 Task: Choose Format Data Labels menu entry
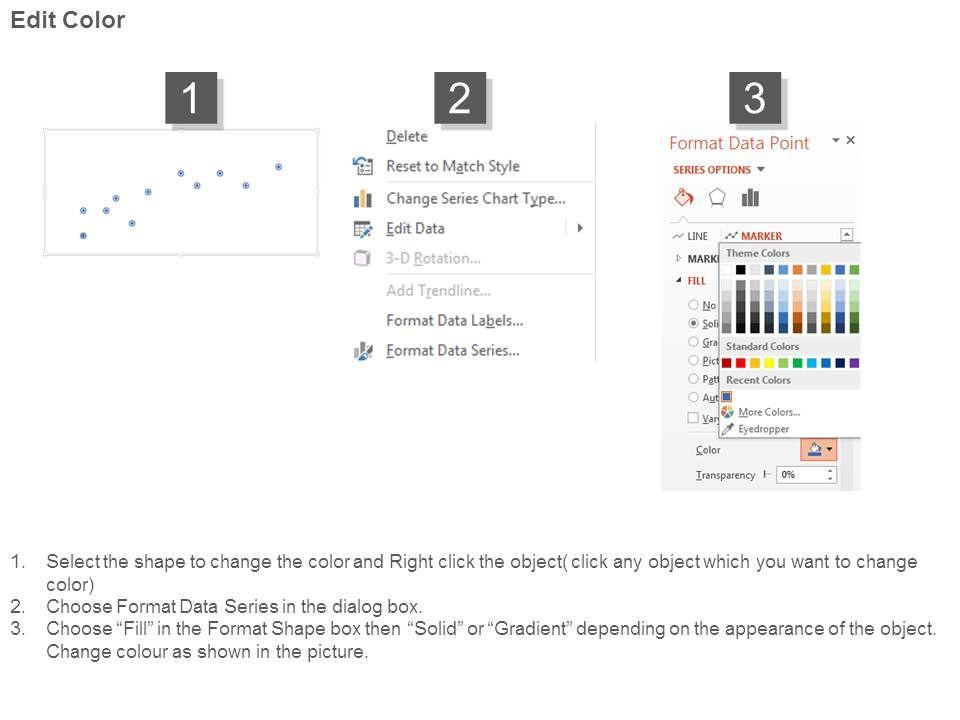(x=454, y=321)
